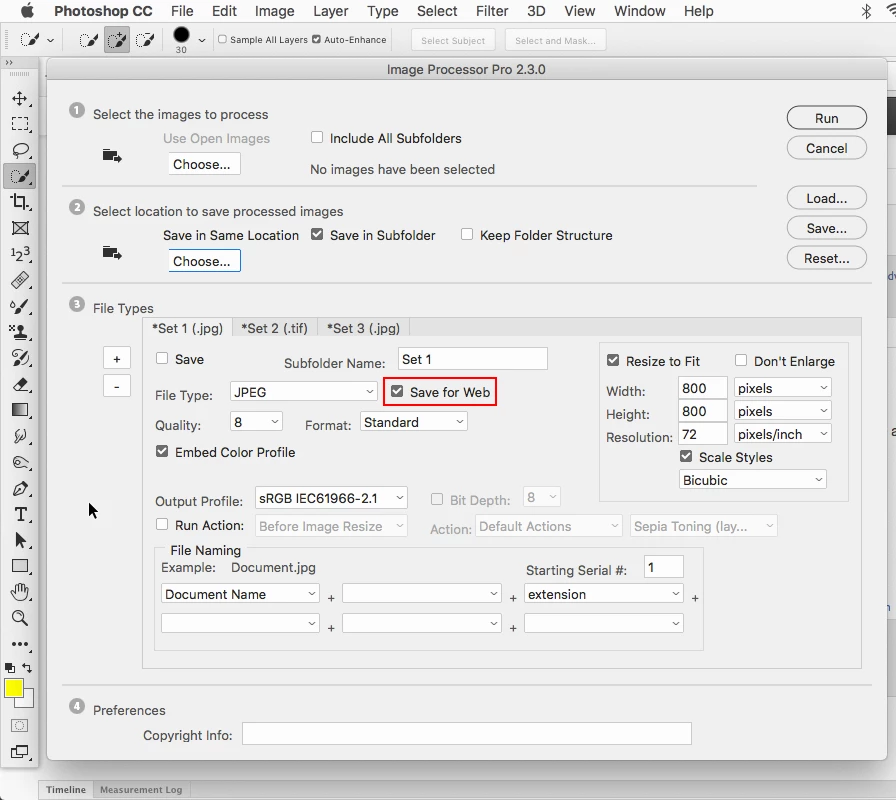Select the Path Selection tool

(20, 540)
